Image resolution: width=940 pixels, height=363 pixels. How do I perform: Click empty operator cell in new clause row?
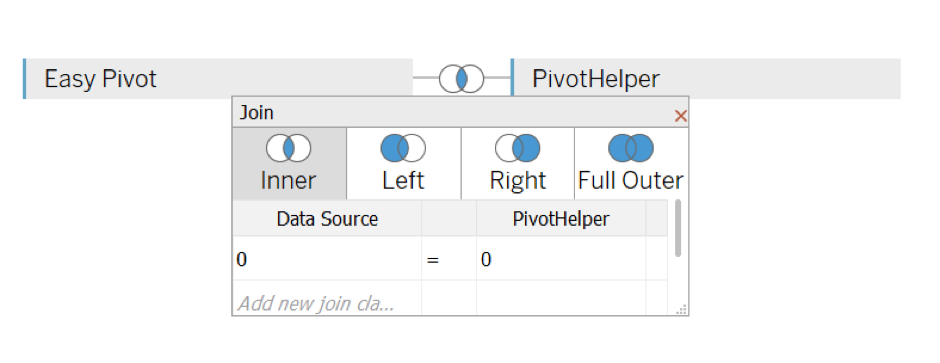tap(449, 298)
